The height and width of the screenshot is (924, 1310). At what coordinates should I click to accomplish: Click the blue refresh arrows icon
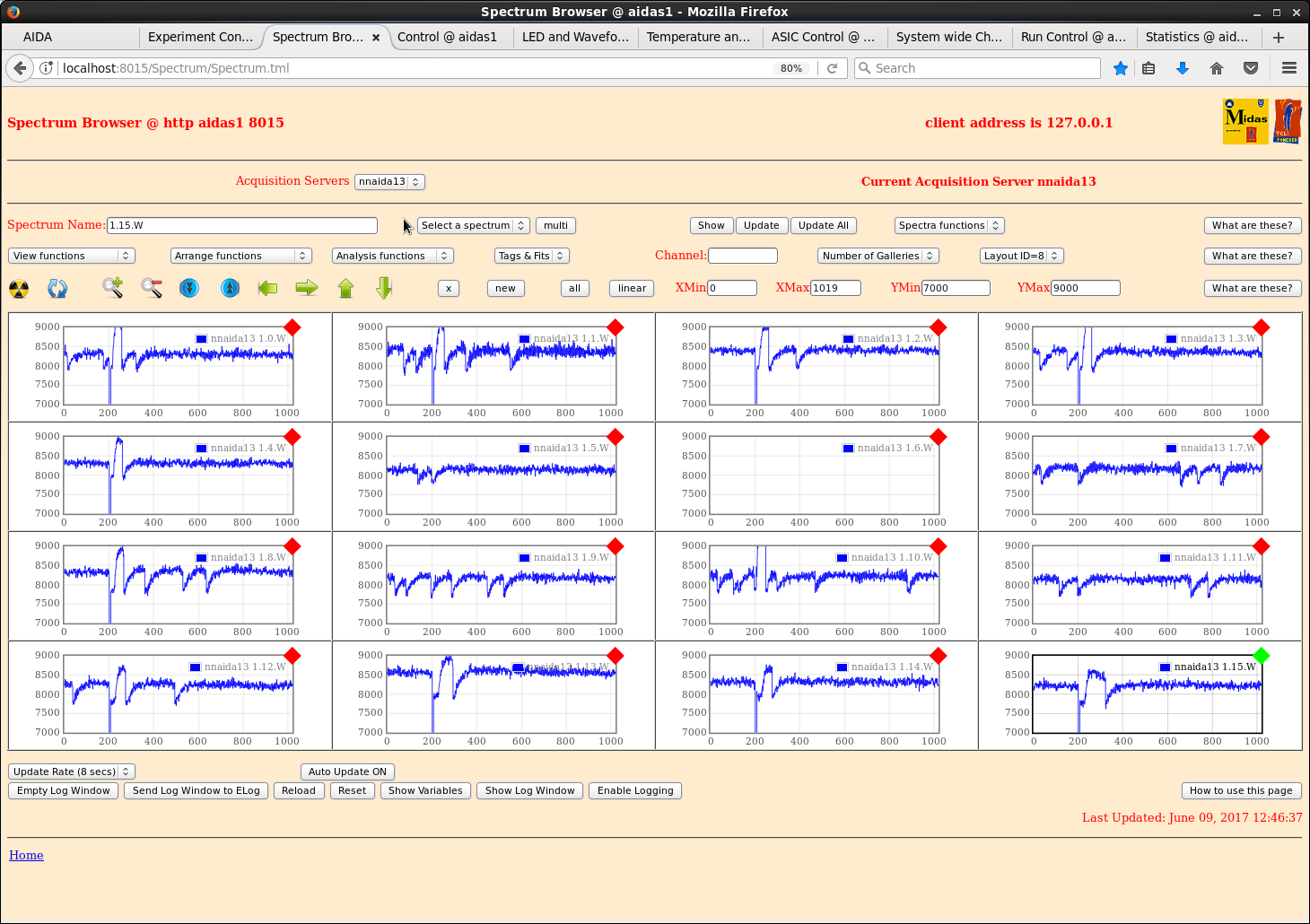(57, 289)
